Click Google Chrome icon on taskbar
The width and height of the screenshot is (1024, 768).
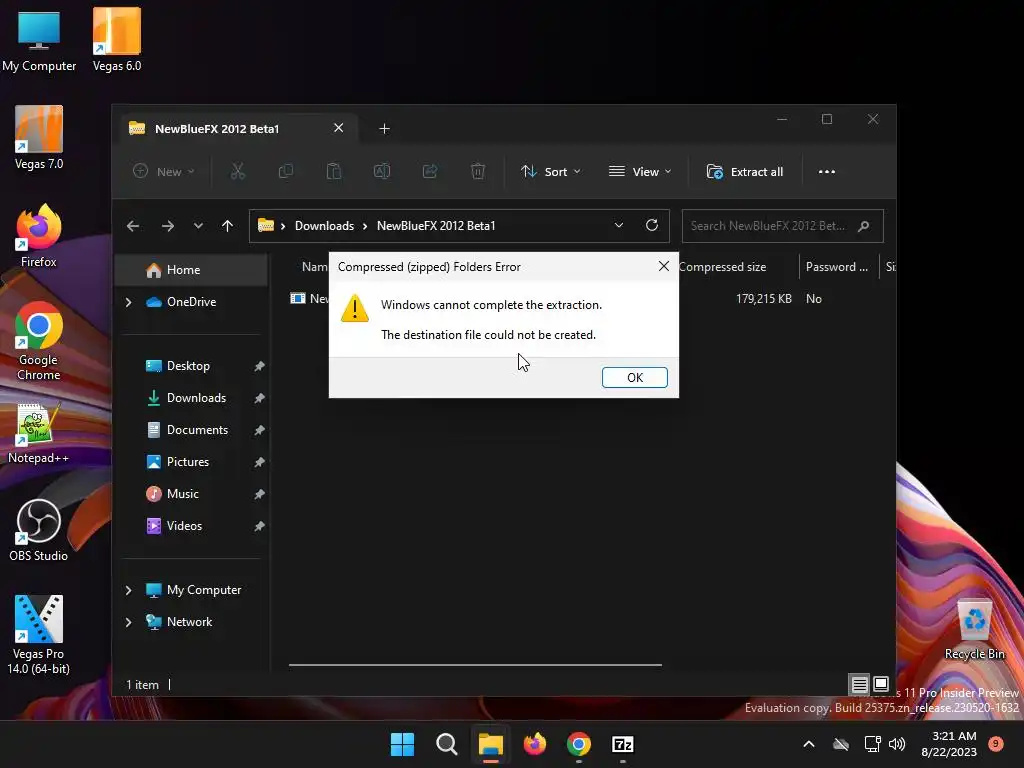(x=579, y=744)
